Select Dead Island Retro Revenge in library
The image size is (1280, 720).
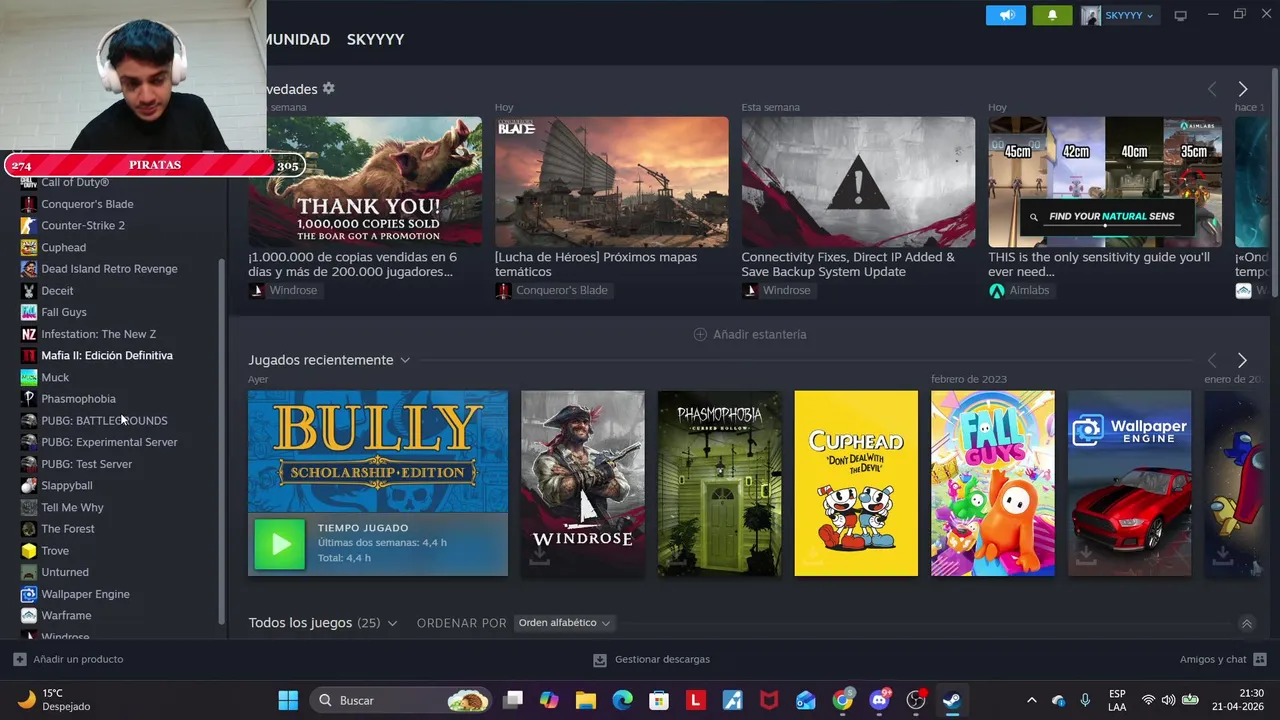(x=109, y=269)
